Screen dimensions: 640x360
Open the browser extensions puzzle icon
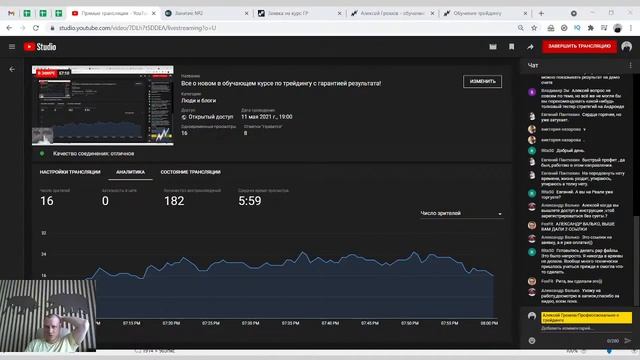(x=590, y=28)
